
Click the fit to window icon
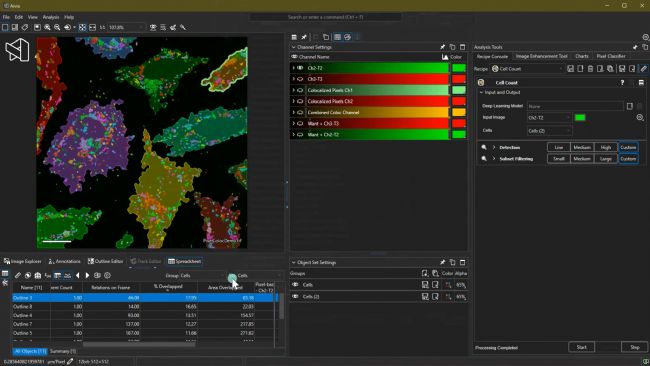(x=82, y=27)
